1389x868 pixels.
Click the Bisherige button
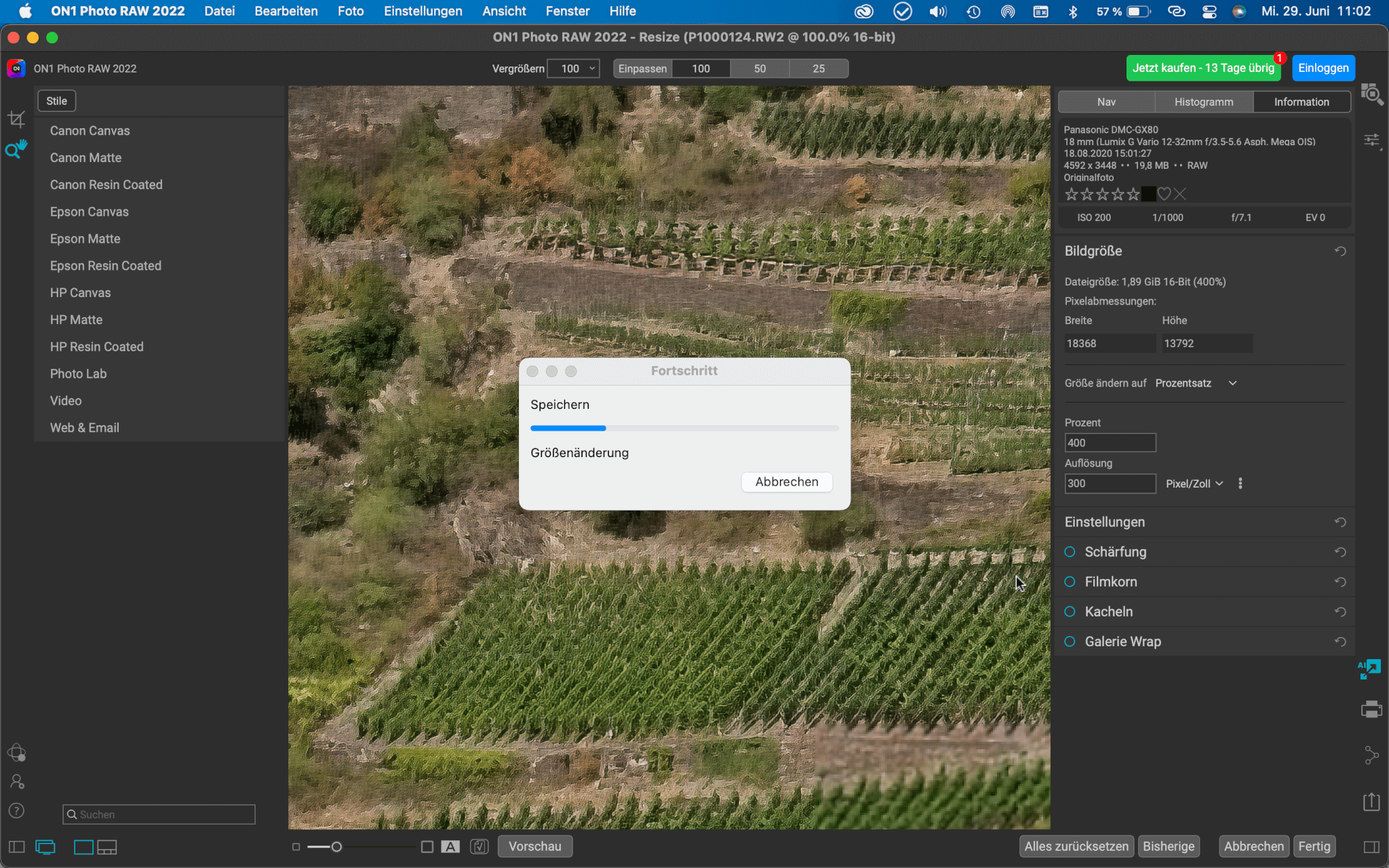point(1169,846)
